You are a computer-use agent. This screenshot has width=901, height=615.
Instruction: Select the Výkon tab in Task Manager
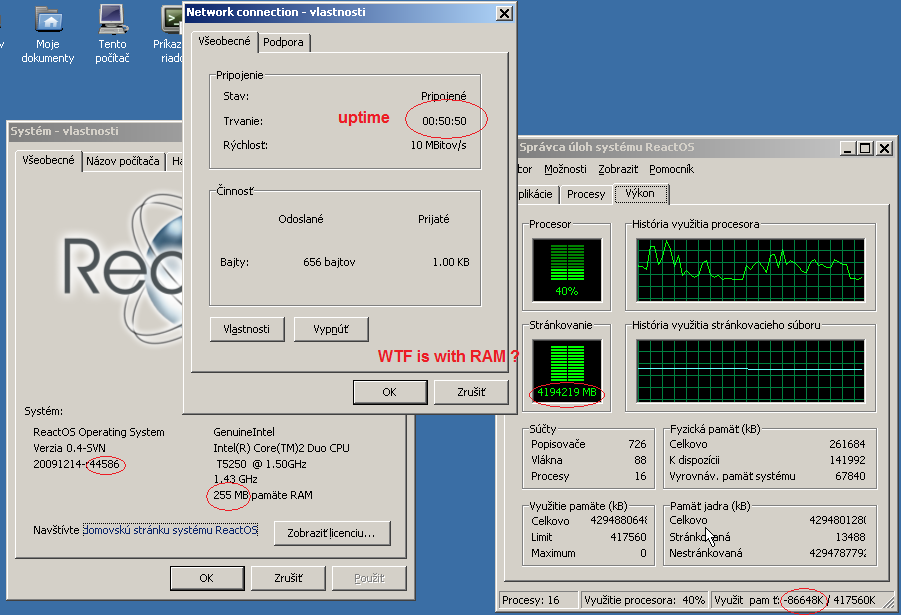tap(641, 194)
